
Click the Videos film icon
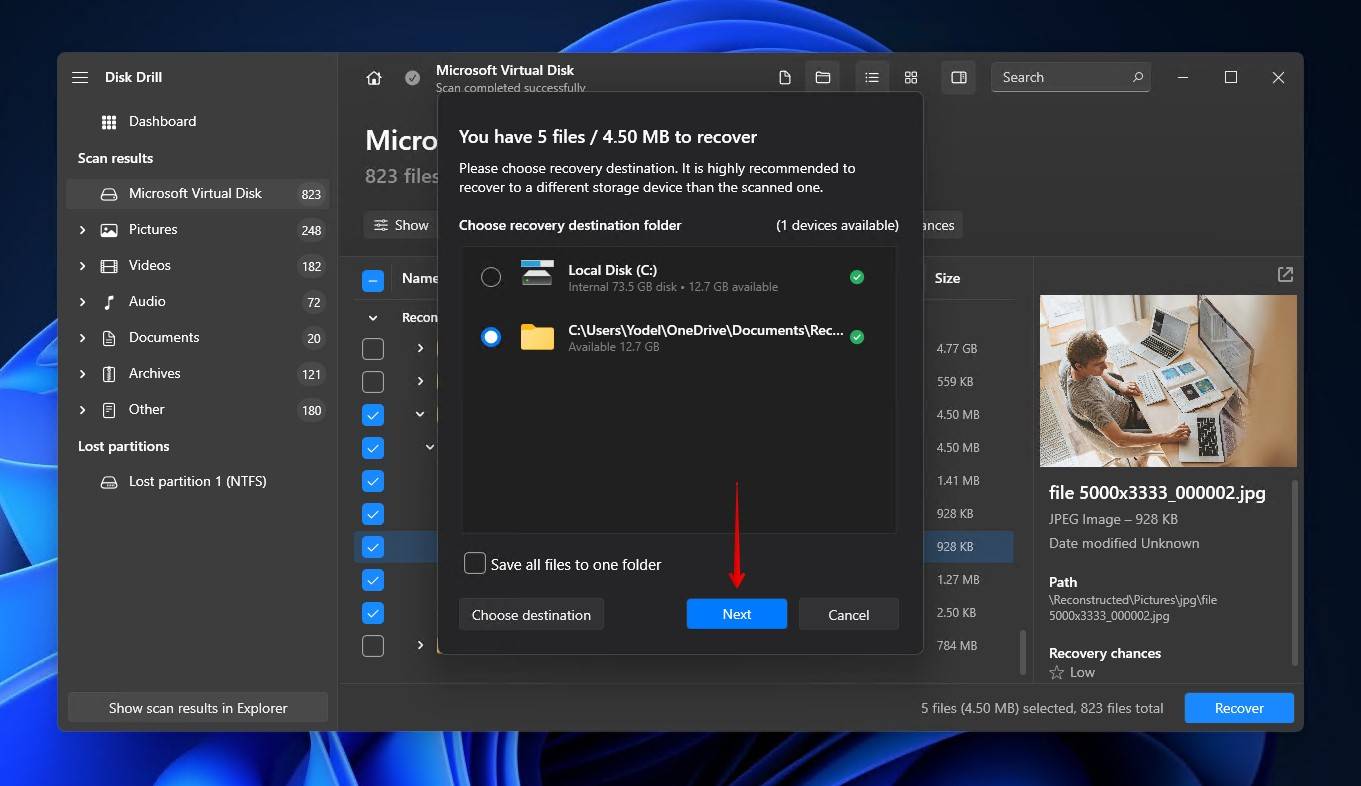click(x=109, y=266)
